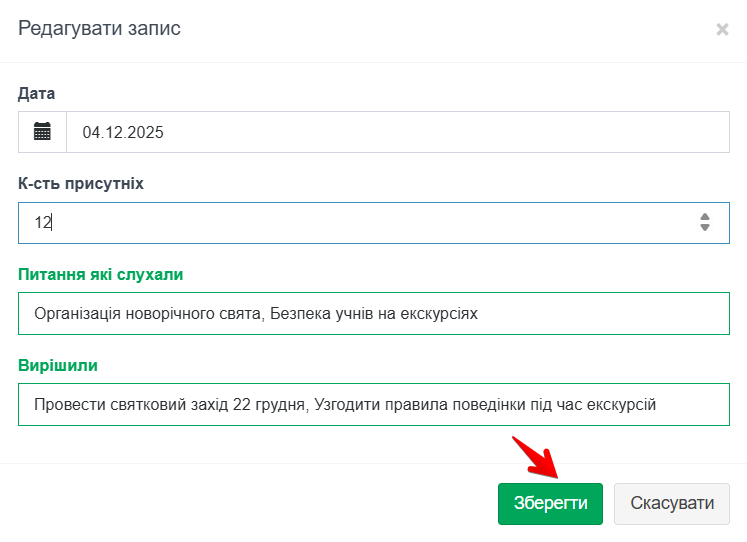Click the green Вирішили label

(x=58, y=365)
